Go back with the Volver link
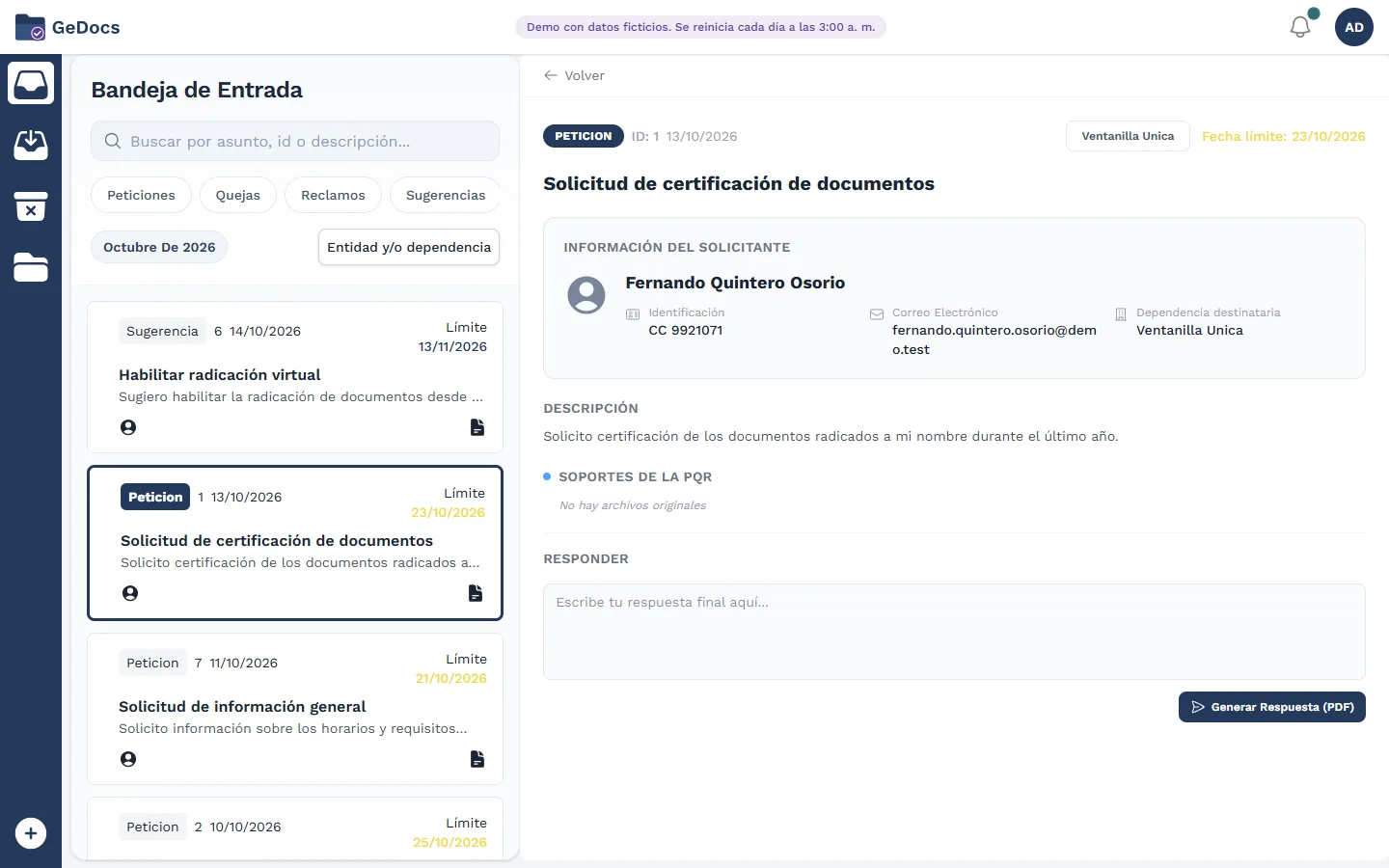This screenshot has width=1389, height=868. (574, 75)
